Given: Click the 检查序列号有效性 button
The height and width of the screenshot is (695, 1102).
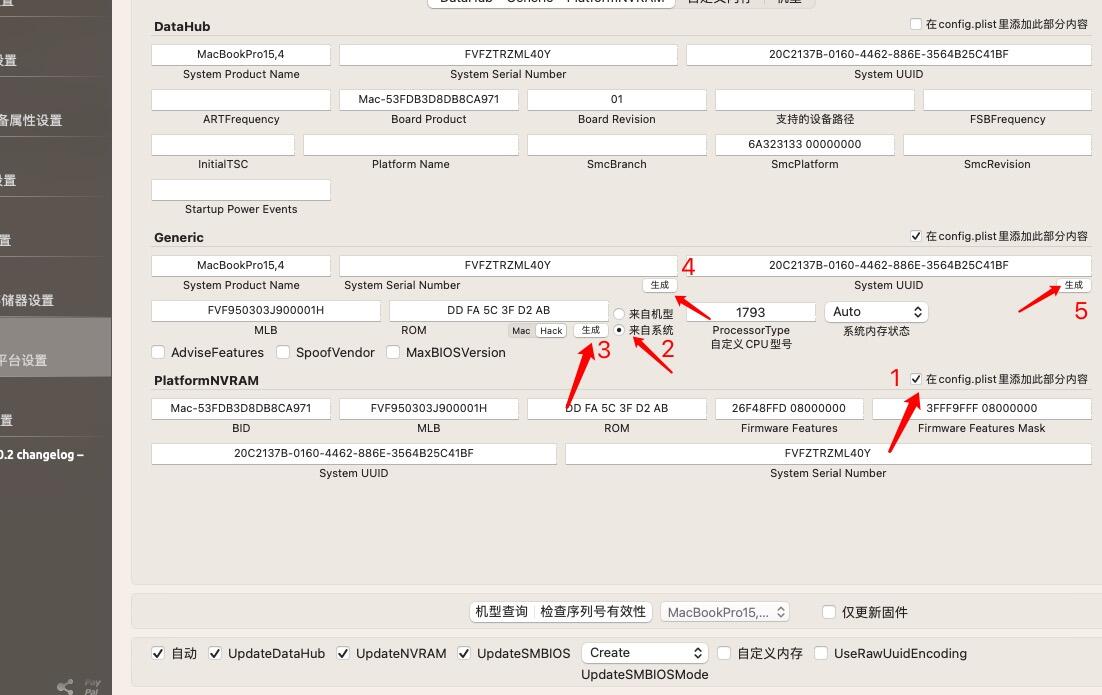Looking at the screenshot, I should tap(592, 612).
